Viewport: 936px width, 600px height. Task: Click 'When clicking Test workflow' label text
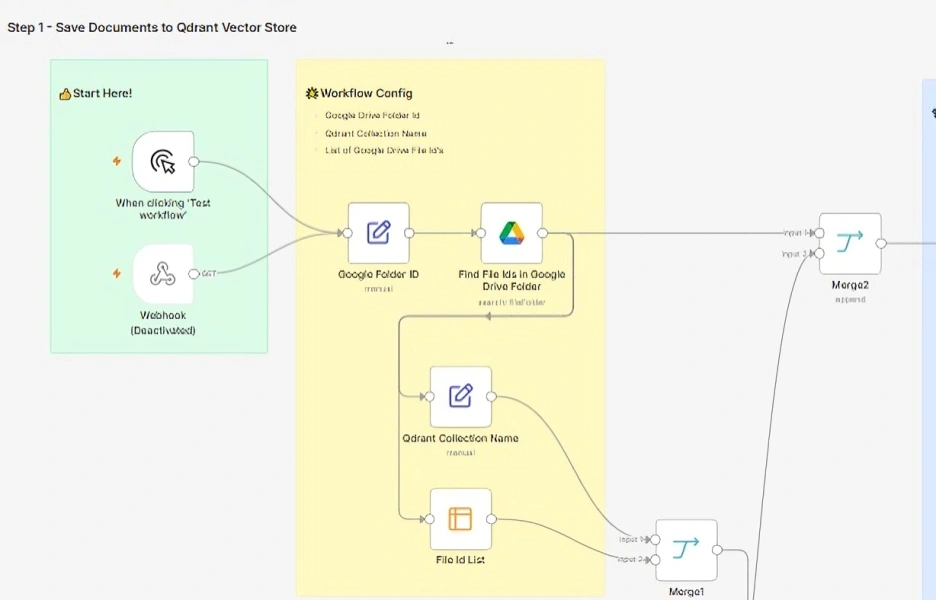point(163,209)
